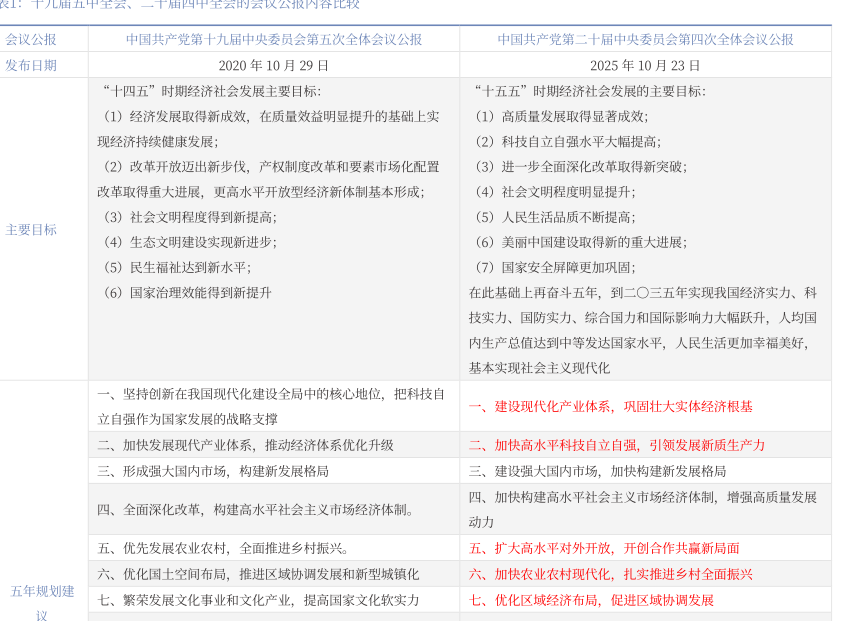Click the 第十九届中央委员会第五次全体会议公报 column header
Image resolution: width=844 pixels, height=621 pixels.
(273, 39)
